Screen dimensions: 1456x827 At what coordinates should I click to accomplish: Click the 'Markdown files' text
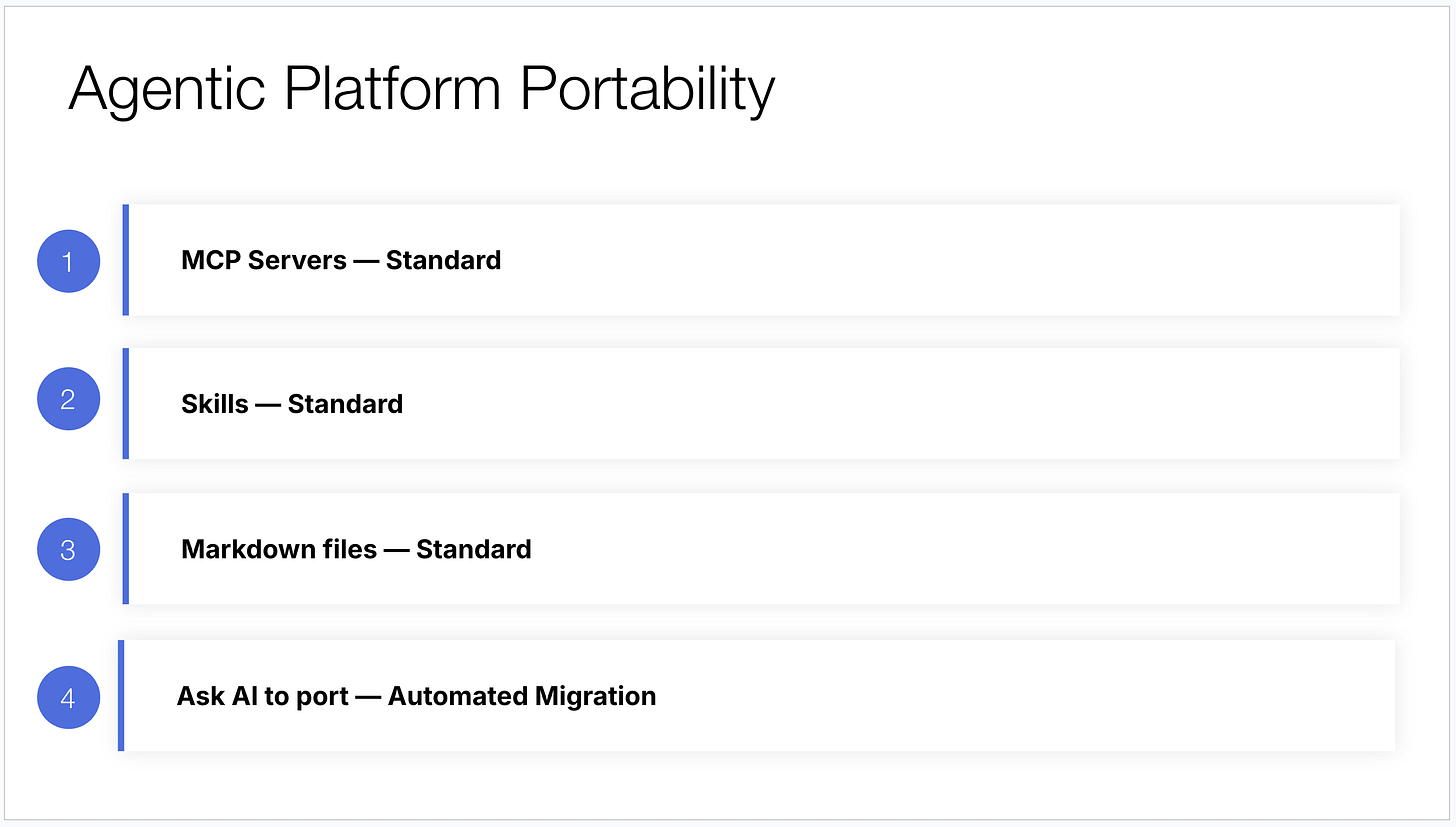pos(279,549)
